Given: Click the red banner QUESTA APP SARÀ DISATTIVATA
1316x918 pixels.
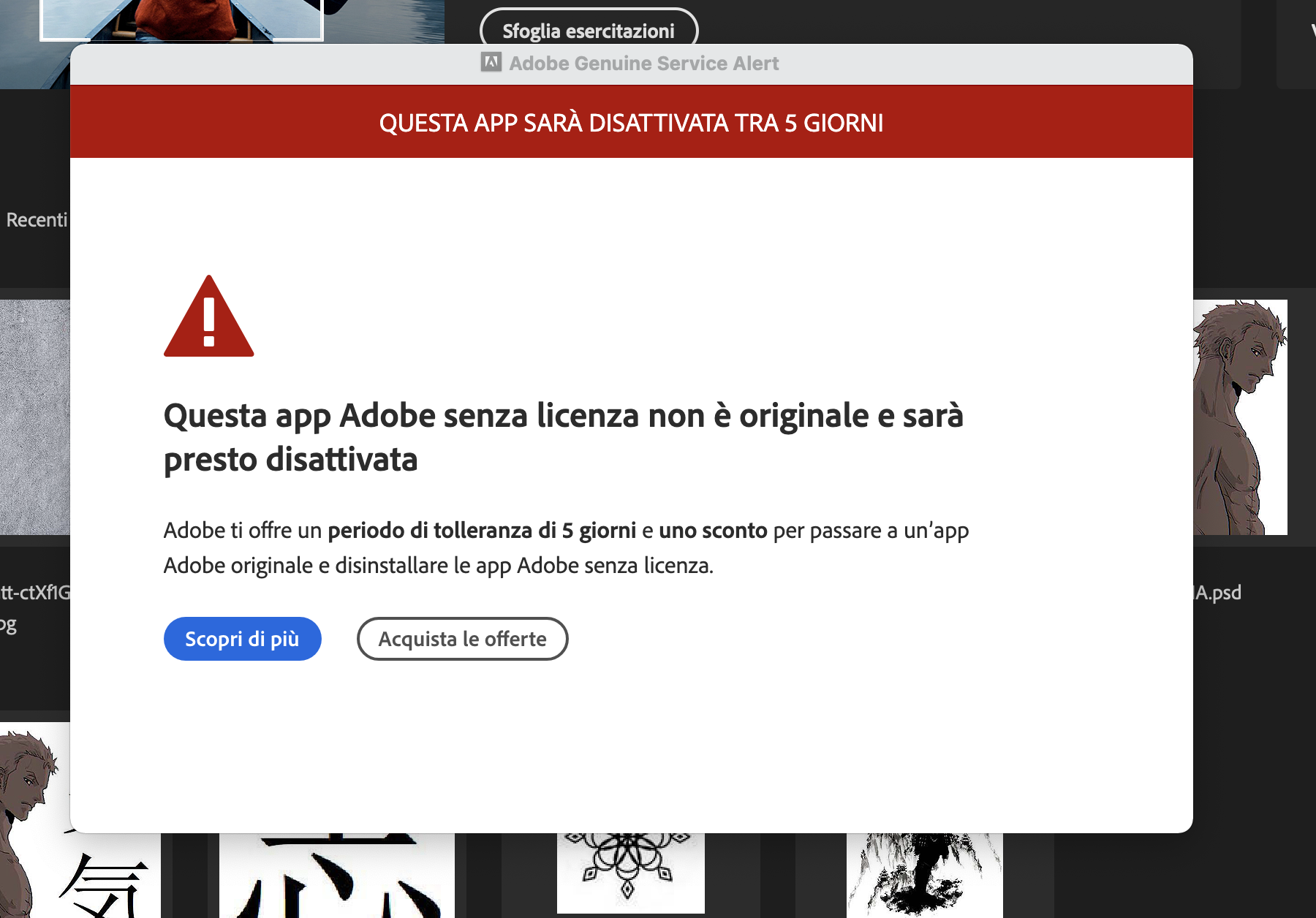Looking at the screenshot, I should pos(631,122).
